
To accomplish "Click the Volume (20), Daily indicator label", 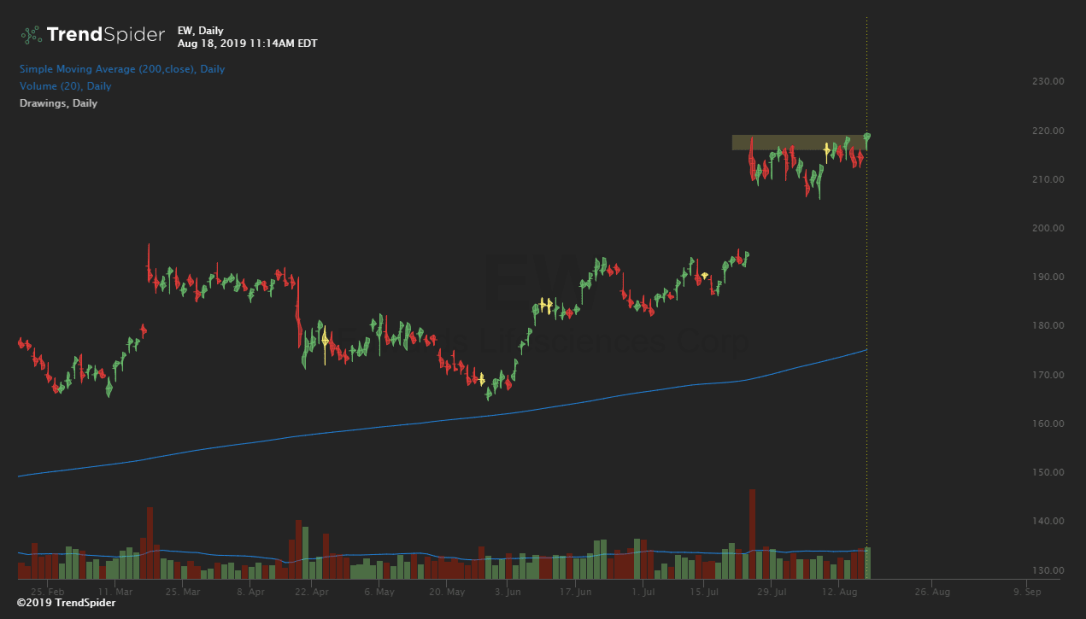I will (65, 86).
